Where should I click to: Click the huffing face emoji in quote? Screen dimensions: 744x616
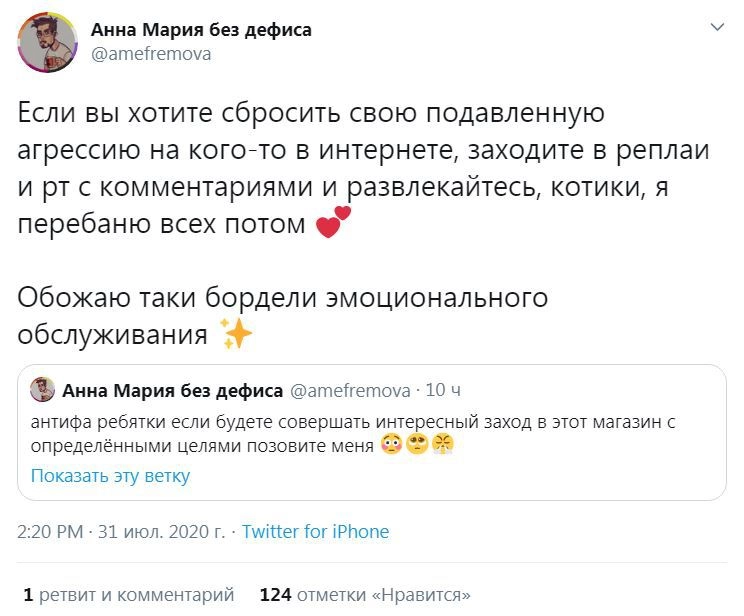coord(442,445)
